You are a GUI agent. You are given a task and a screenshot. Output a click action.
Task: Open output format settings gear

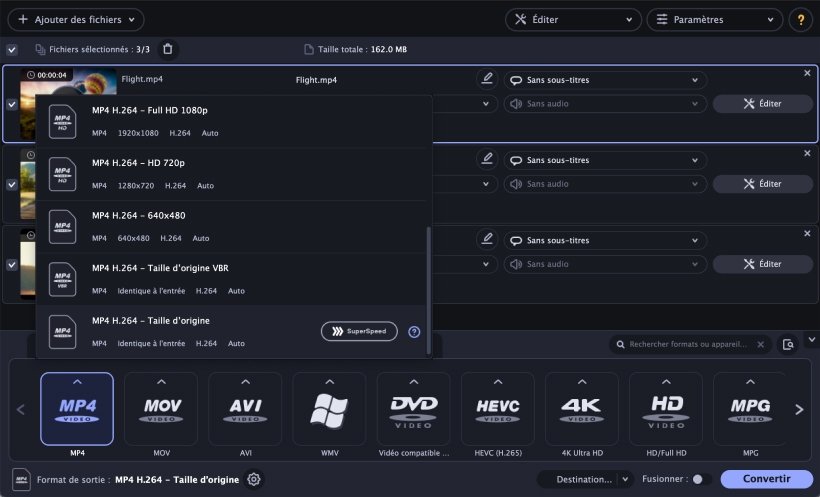click(254, 479)
